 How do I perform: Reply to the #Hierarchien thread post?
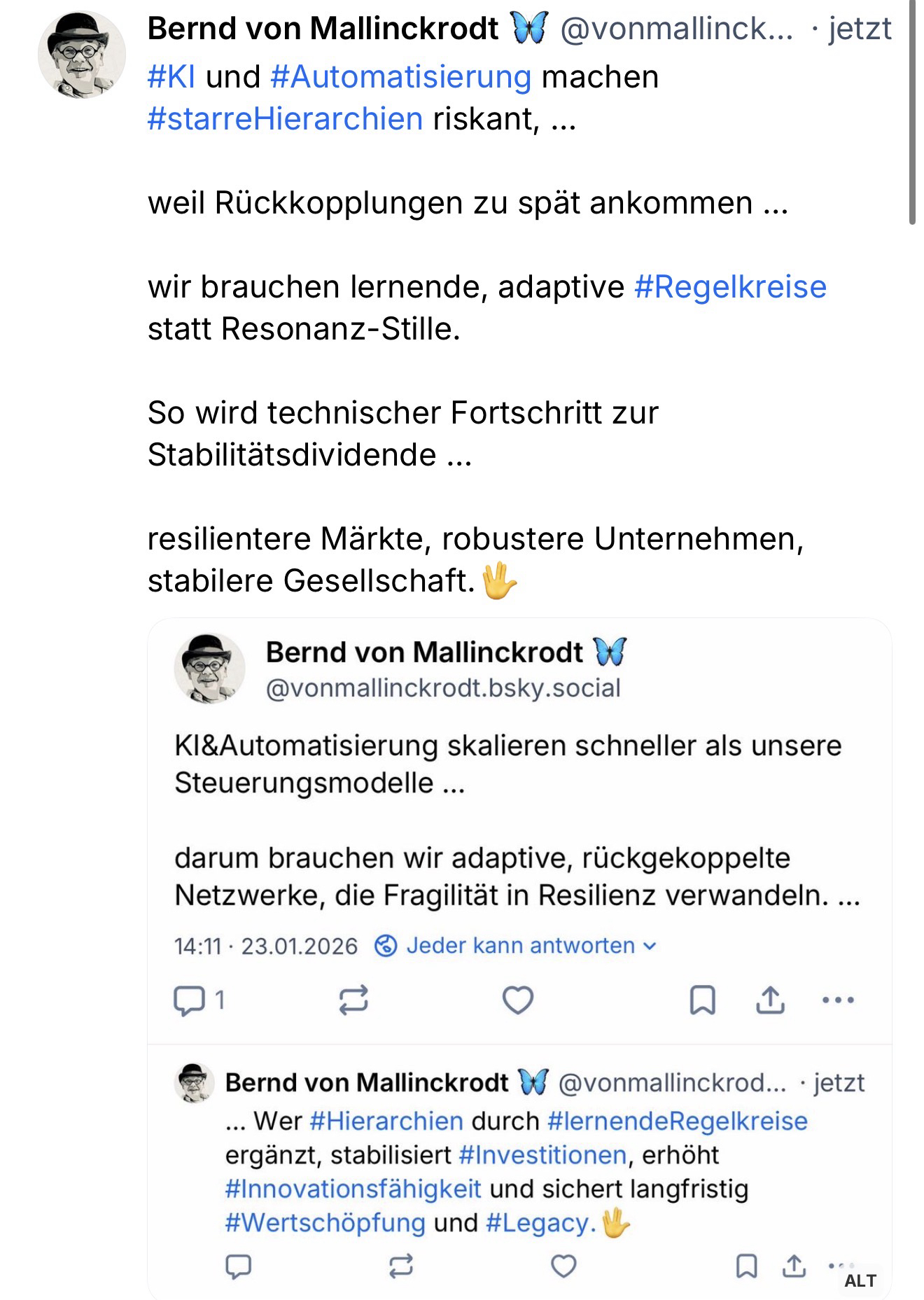[x=239, y=1266]
